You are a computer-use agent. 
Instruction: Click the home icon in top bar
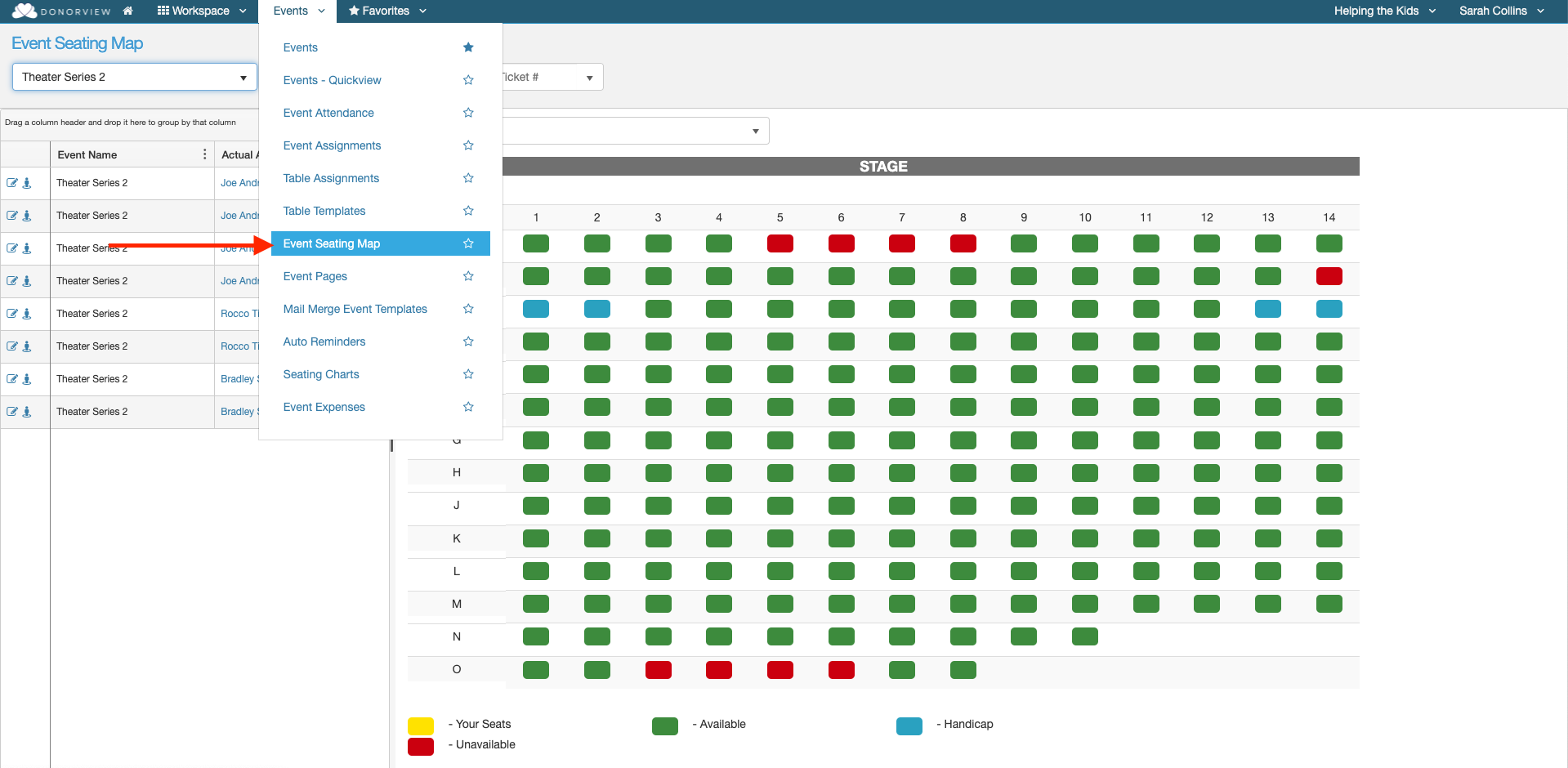(x=127, y=11)
